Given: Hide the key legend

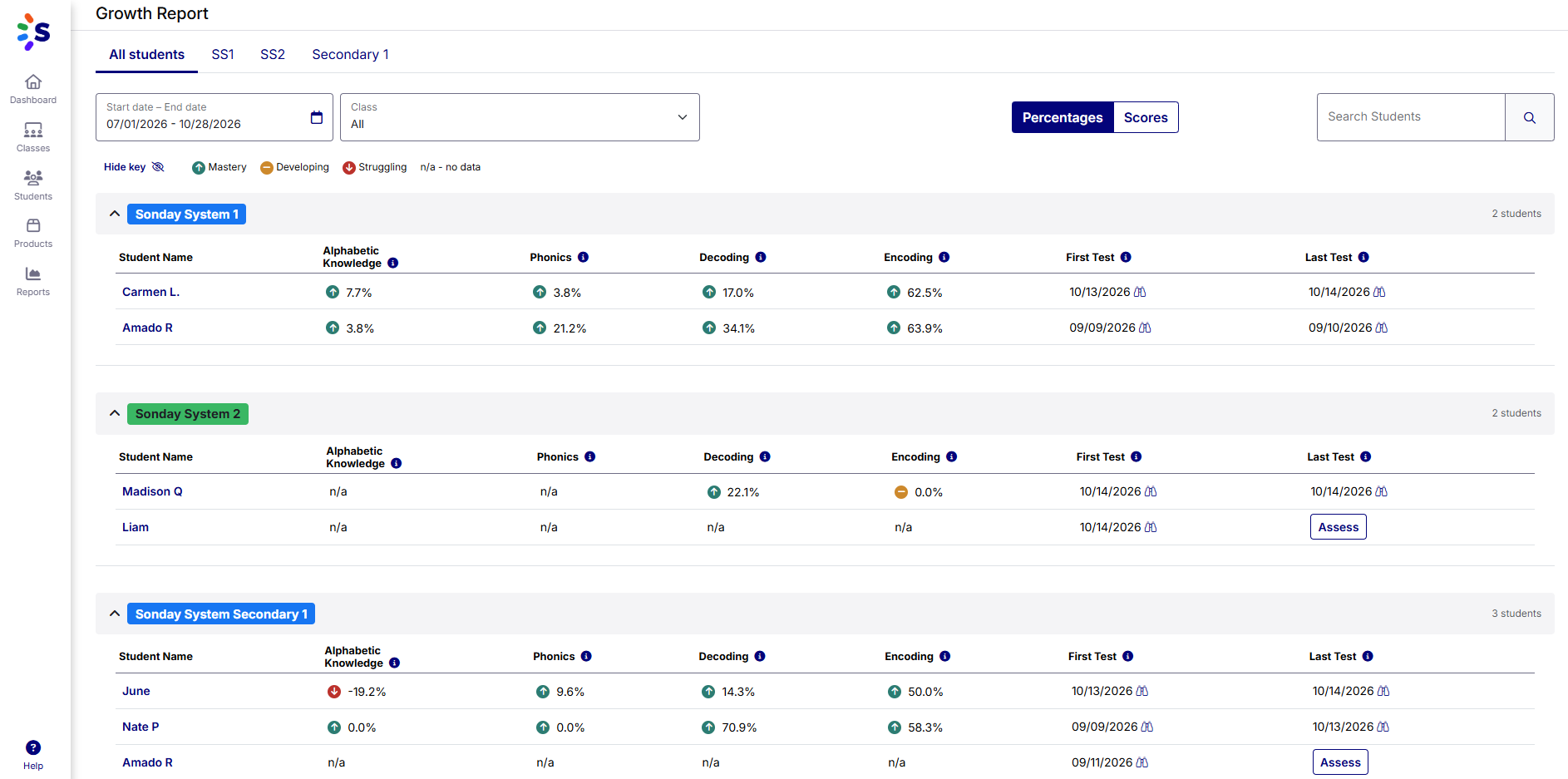Looking at the screenshot, I should click(x=134, y=167).
